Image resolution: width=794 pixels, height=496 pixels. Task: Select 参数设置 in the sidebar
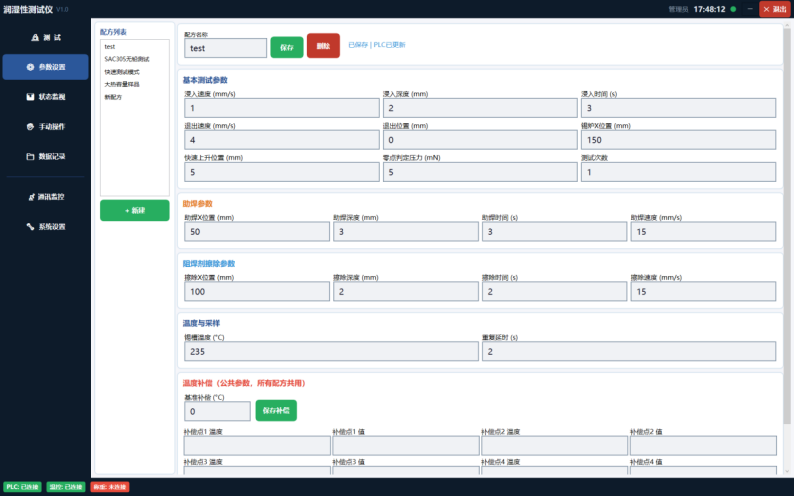(45, 67)
